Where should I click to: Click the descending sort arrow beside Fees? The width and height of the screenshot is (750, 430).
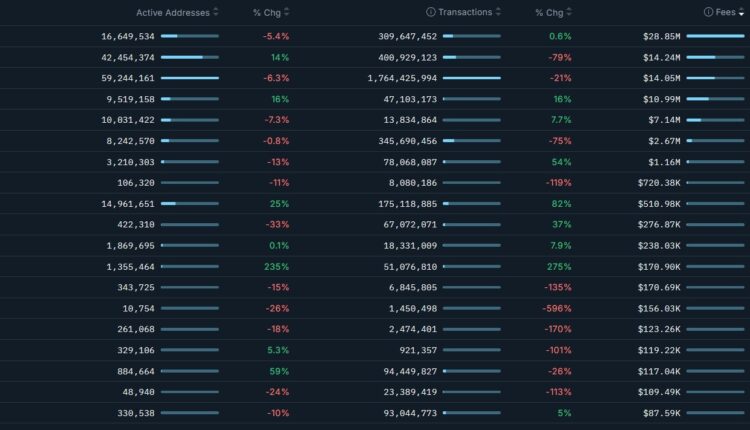741,13
